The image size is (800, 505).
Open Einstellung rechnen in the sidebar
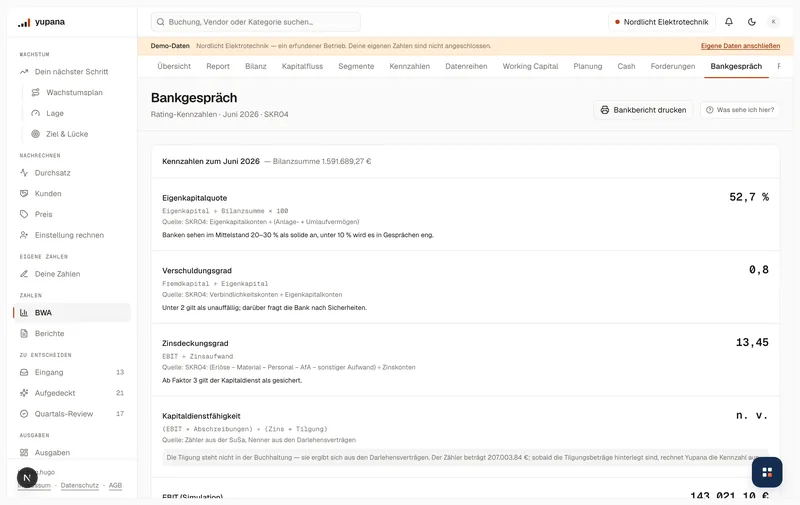[x=69, y=235]
